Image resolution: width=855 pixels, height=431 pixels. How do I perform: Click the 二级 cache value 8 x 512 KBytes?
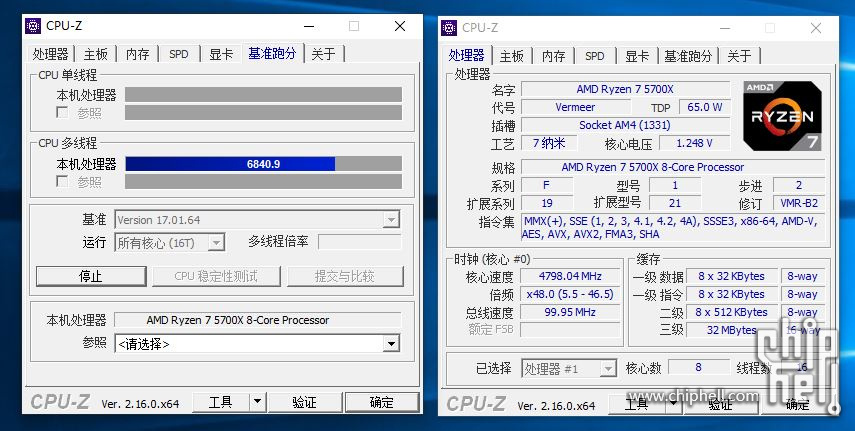(x=731, y=312)
